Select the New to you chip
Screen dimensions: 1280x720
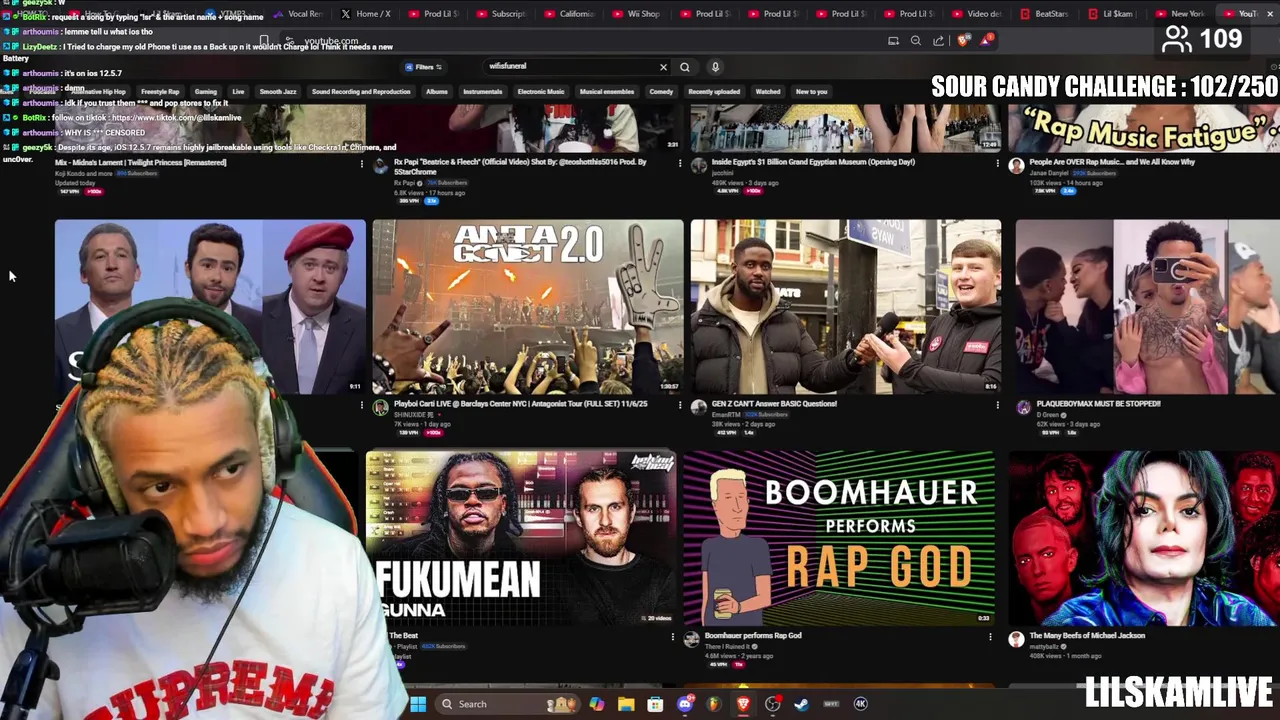pos(811,92)
